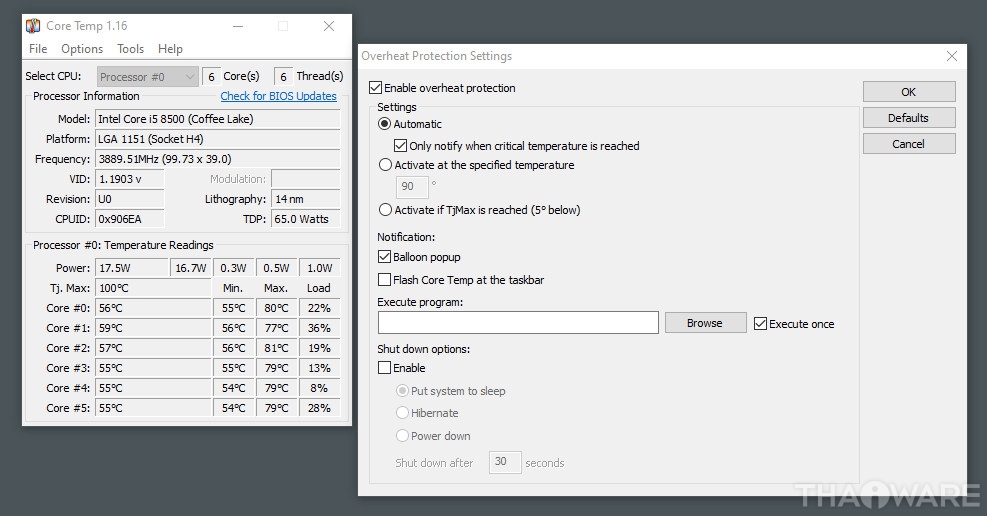Image resolution: width=987 pixels, height=516 pixels.
Task: Select the Automatic radio option
Action: 386,124
